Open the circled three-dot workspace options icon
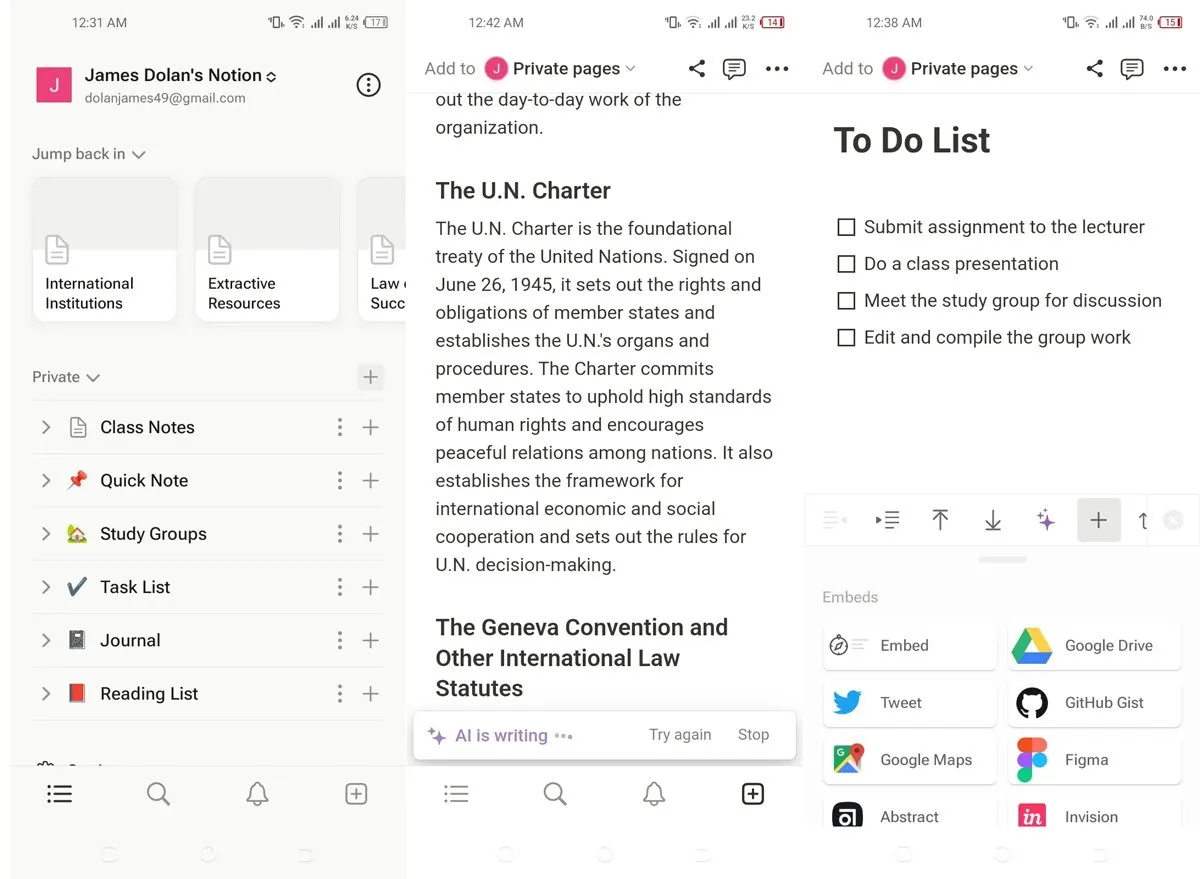1200x879 pixels. coord(368,85)
